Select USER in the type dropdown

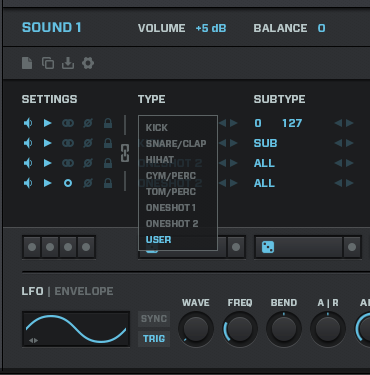(x=159, y=240)
